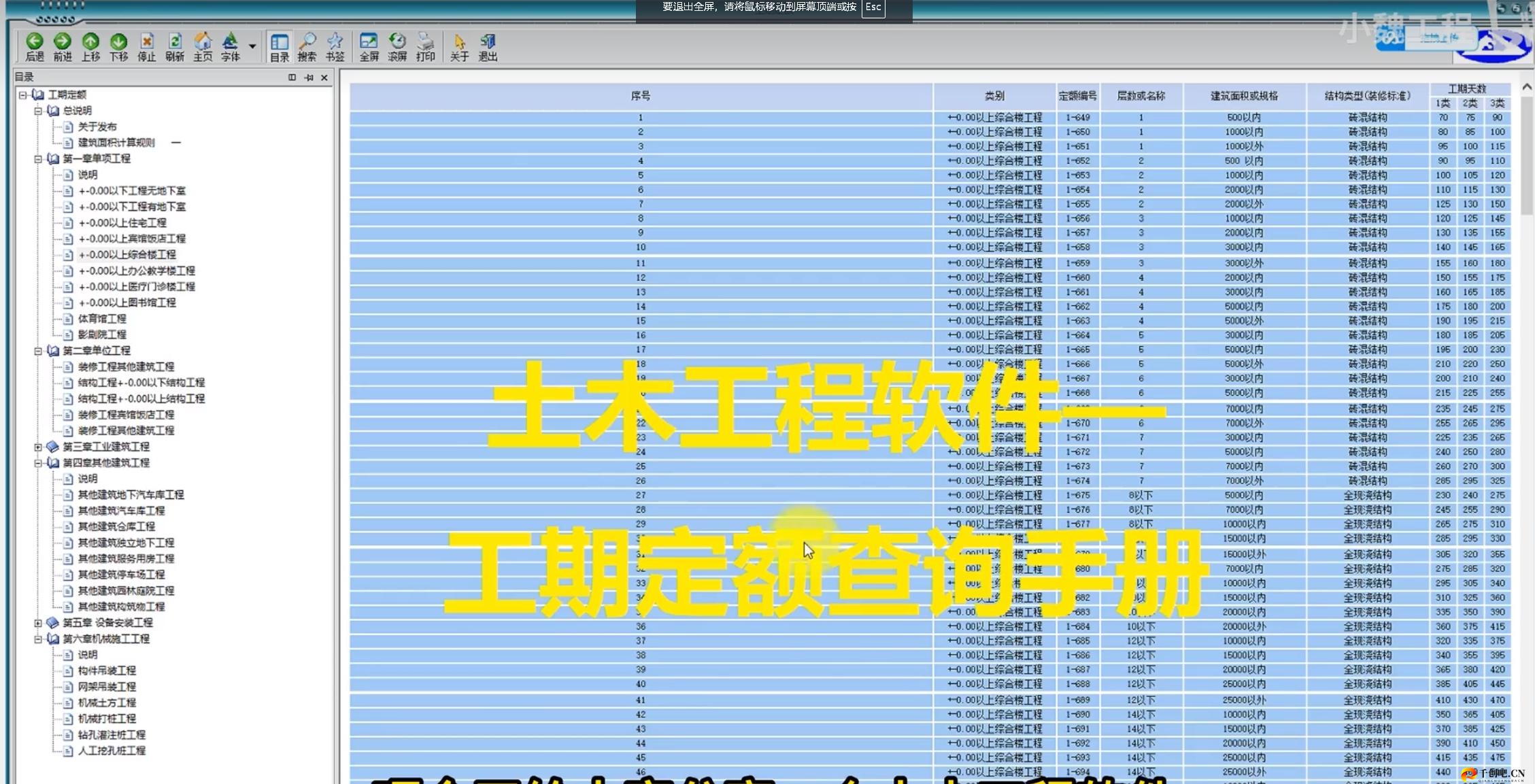The image size is (1535, 784).
Task: Click the 前进 forward arrow icon
Action: point(63,42)
